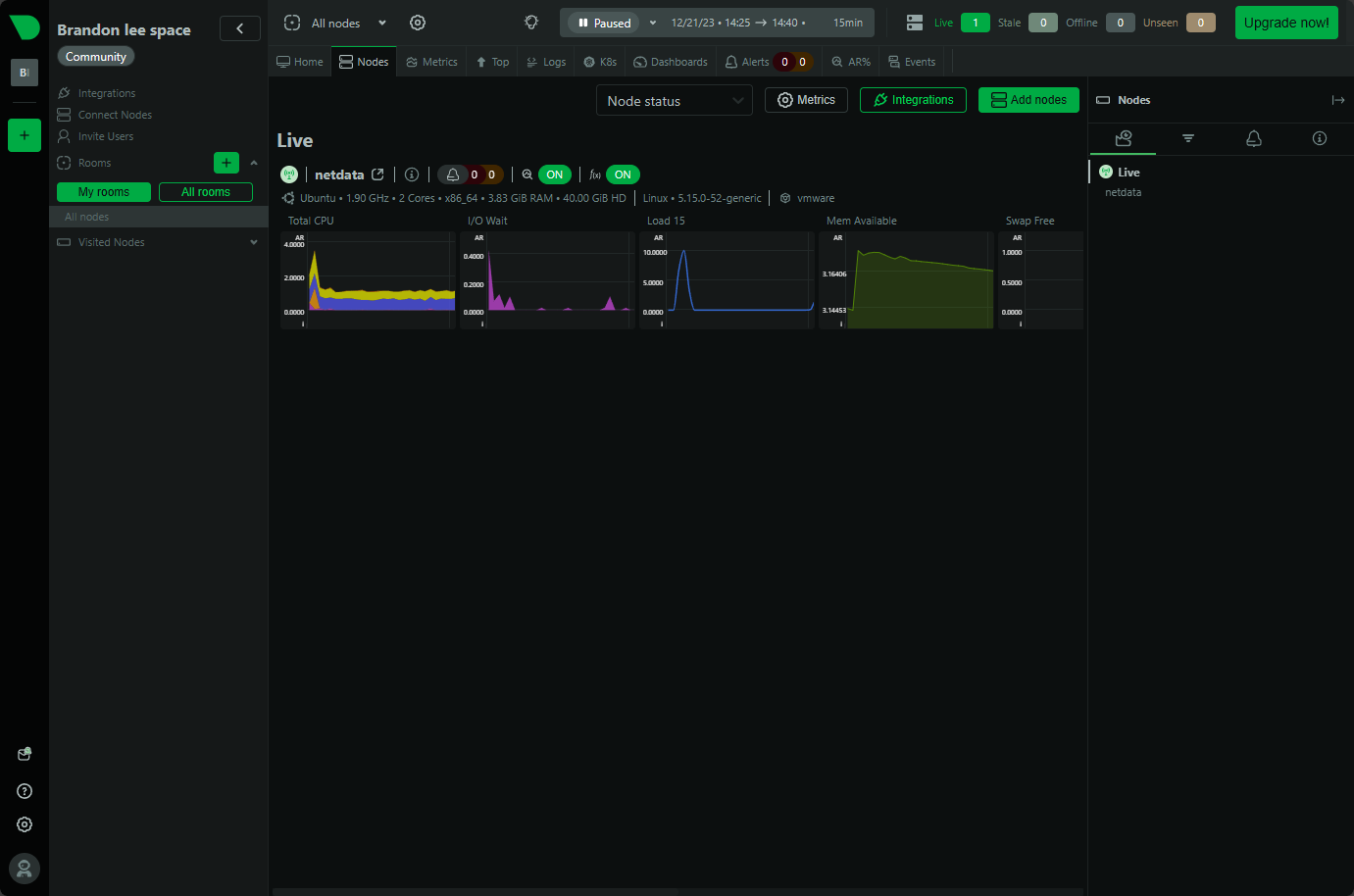Open the Dashboards tab
The height and width of the screenshot is (896, 1354).
[671, 62]
